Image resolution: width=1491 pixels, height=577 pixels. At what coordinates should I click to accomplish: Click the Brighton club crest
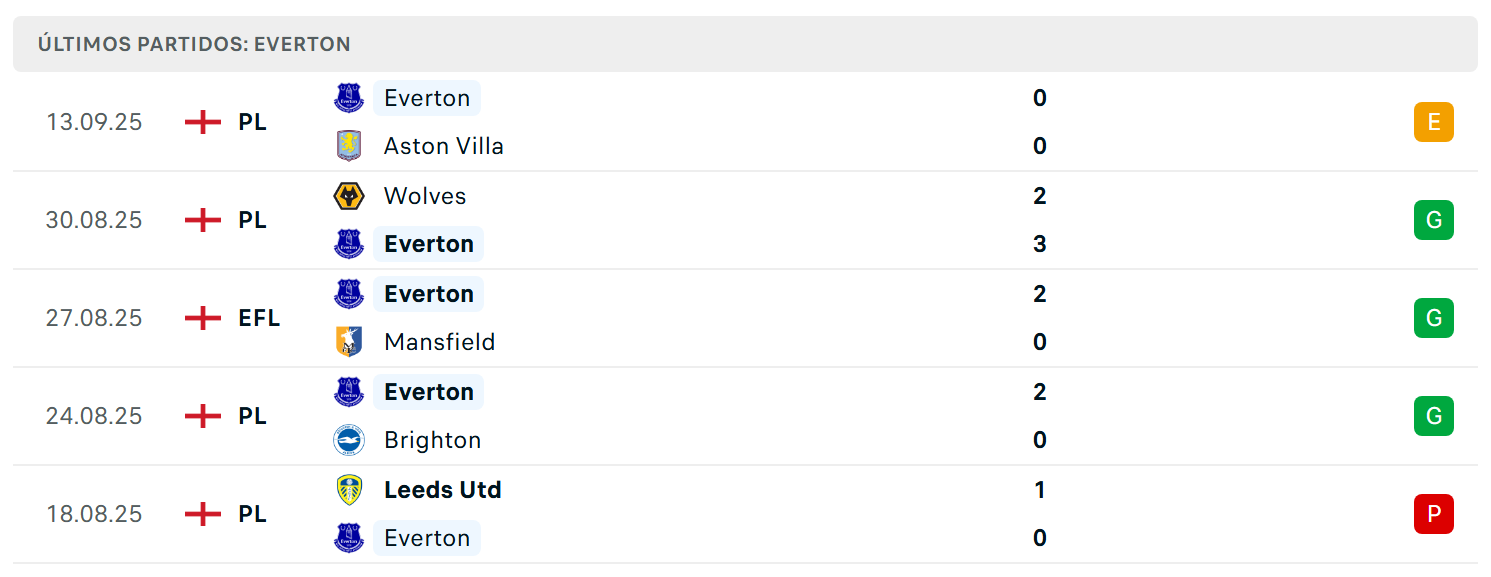click(x=349, y=440)
